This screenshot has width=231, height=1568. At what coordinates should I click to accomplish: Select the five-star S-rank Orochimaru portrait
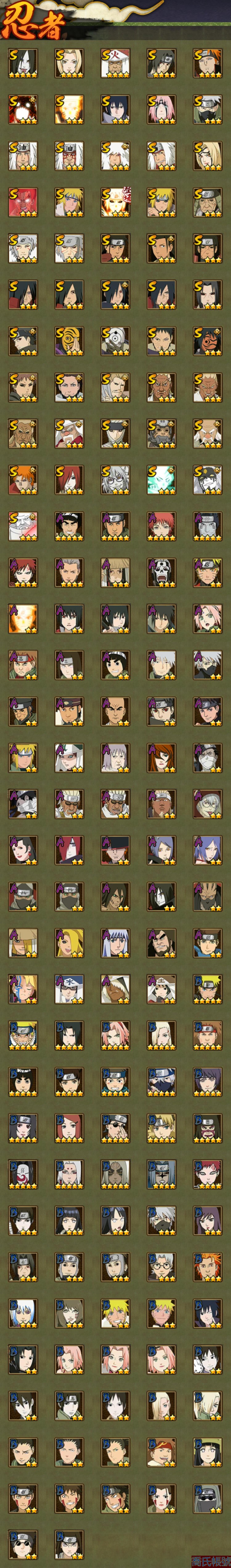22,63
